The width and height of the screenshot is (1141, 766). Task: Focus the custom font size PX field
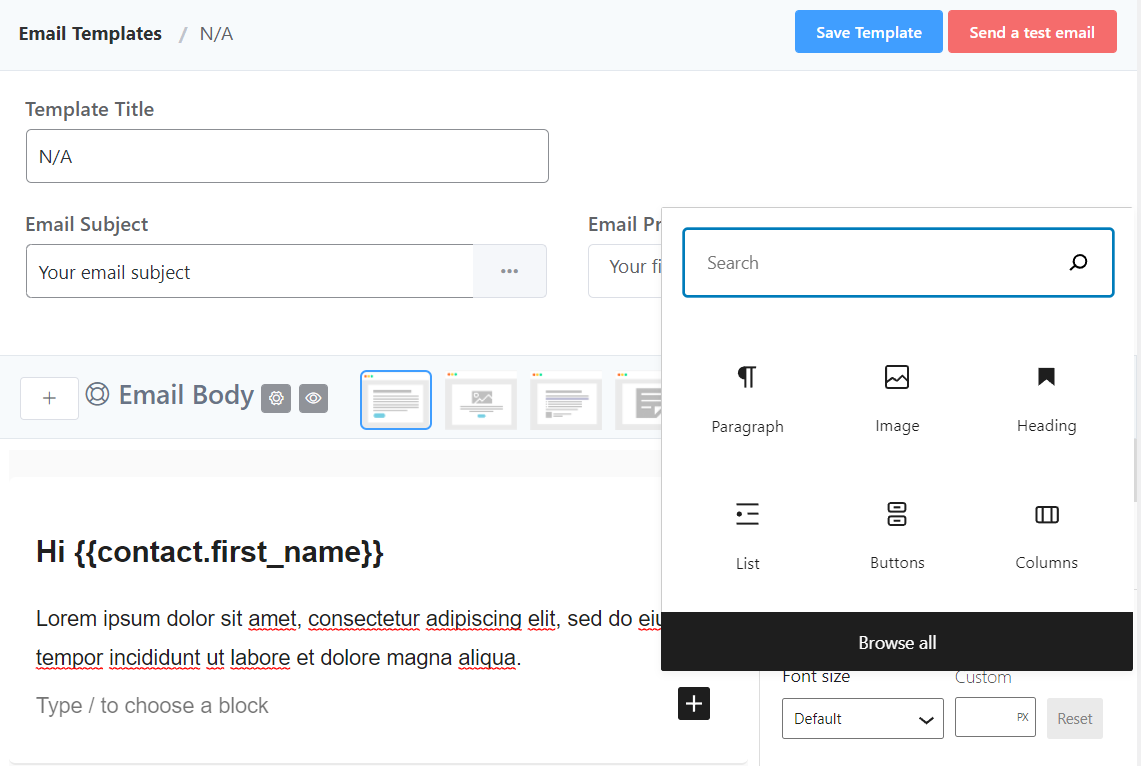(995, 717)
